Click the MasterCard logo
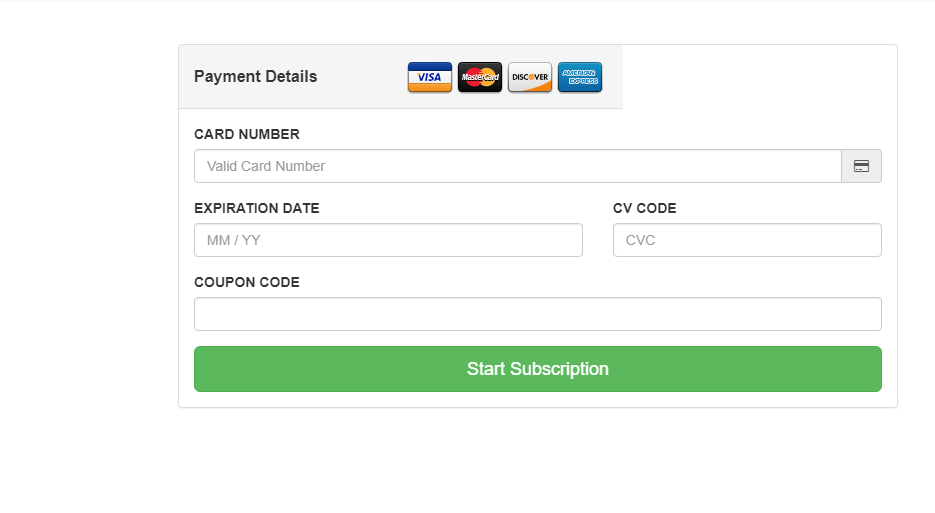 click(x=480, y=77)
